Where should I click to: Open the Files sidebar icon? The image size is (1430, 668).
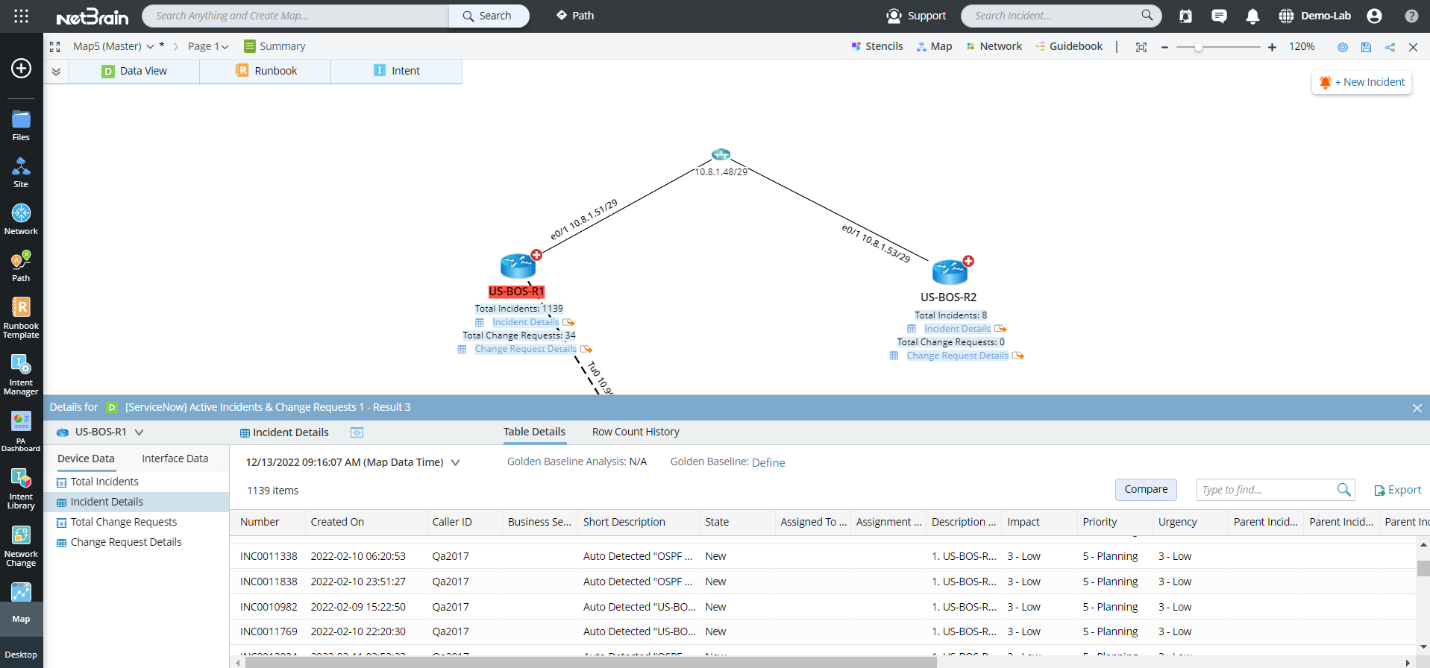(x=21, y=124)
